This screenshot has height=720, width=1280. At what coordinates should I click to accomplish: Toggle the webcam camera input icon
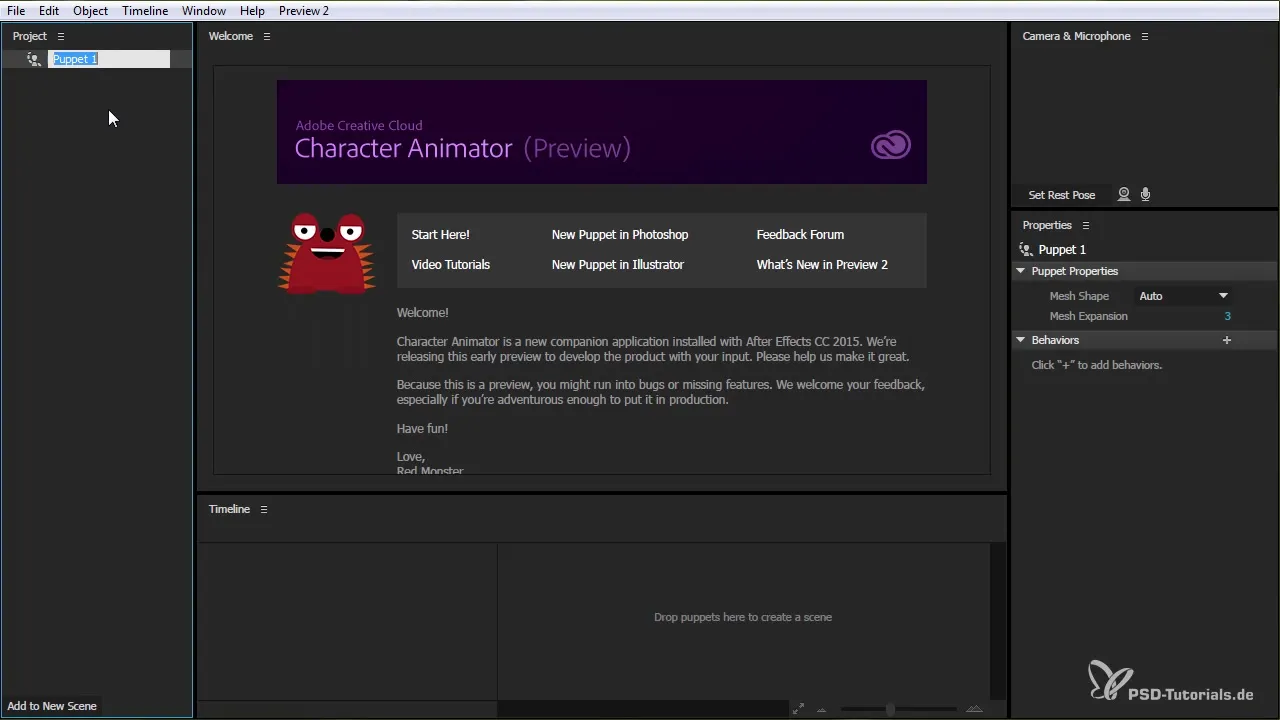(1124, 195)
